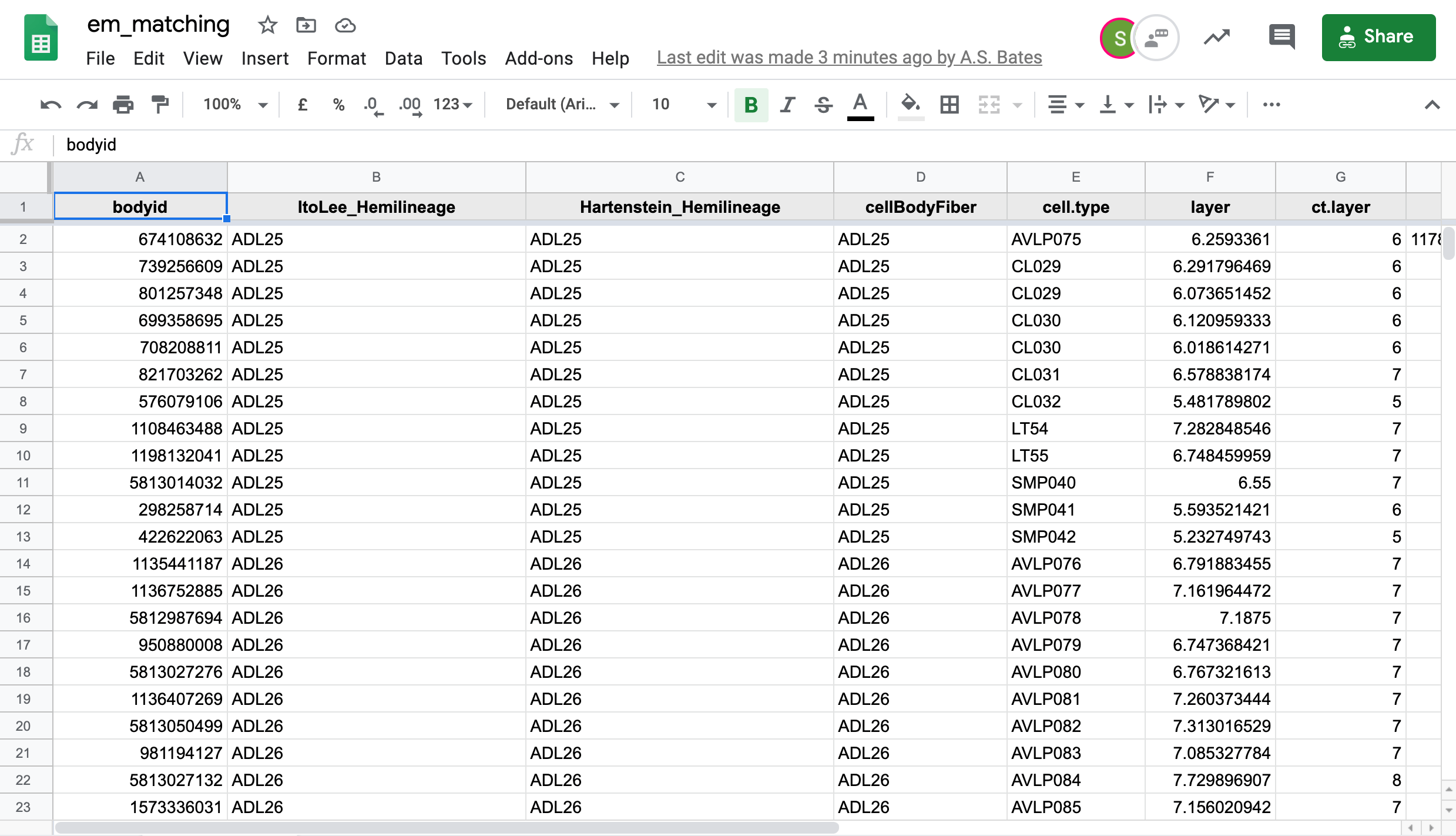The width and height of the screenshot is (1456, 836).
Task: Click the More options icon in toolbar
Action: pos(1271,104)
